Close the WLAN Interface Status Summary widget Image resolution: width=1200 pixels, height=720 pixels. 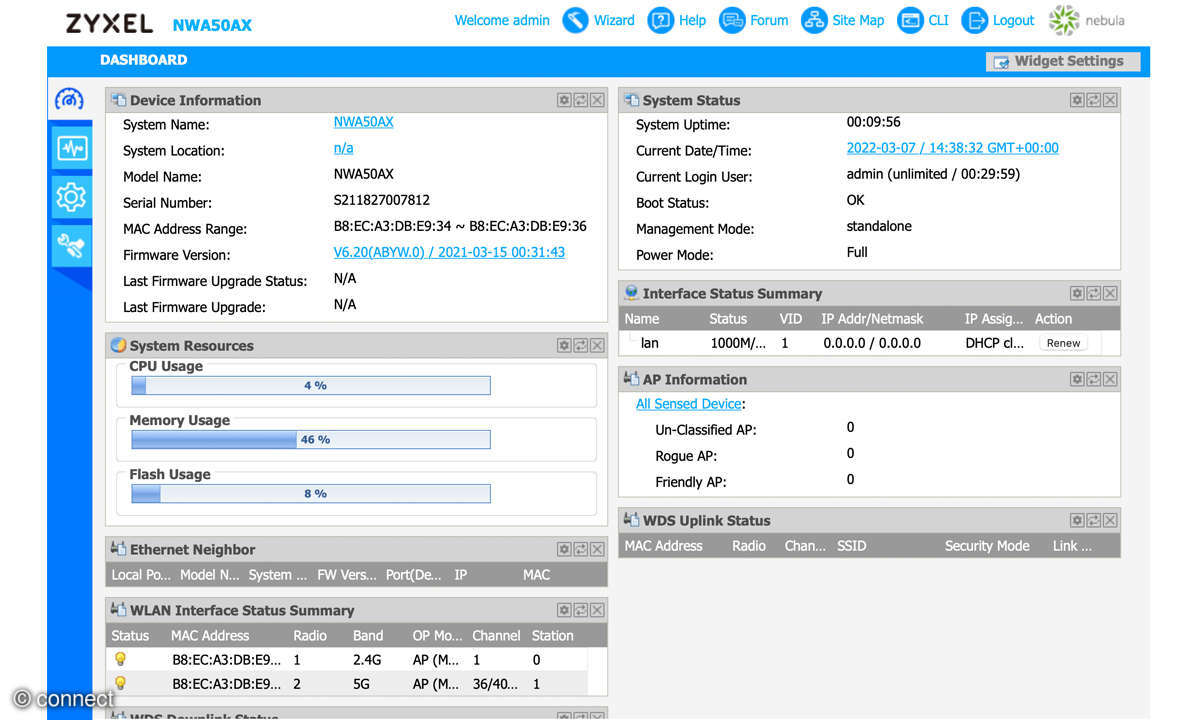click(x=597, y=610)
